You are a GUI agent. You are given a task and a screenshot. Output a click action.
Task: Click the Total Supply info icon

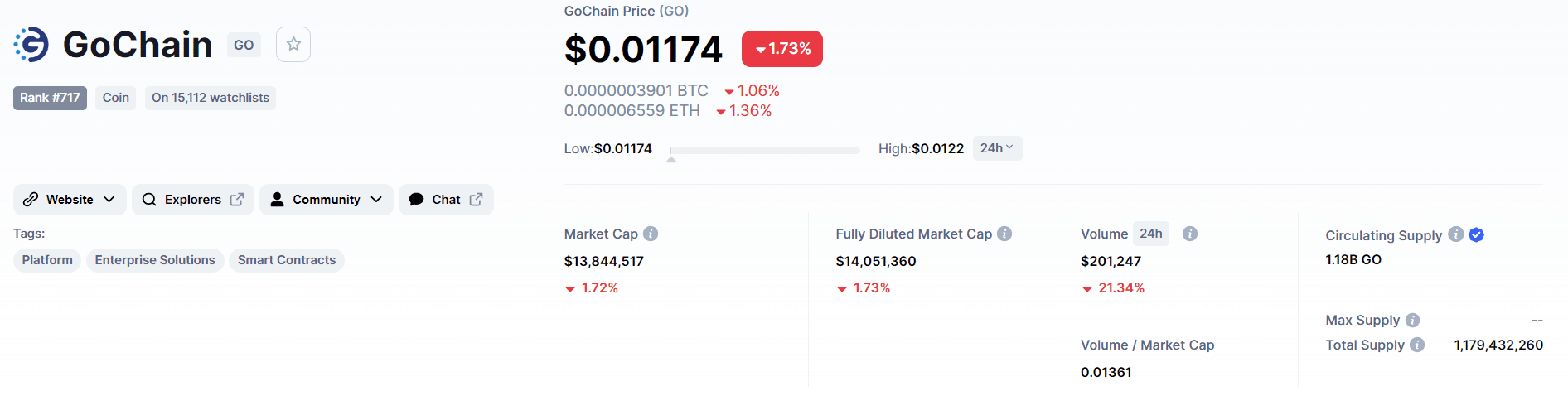pos(1417,345)
